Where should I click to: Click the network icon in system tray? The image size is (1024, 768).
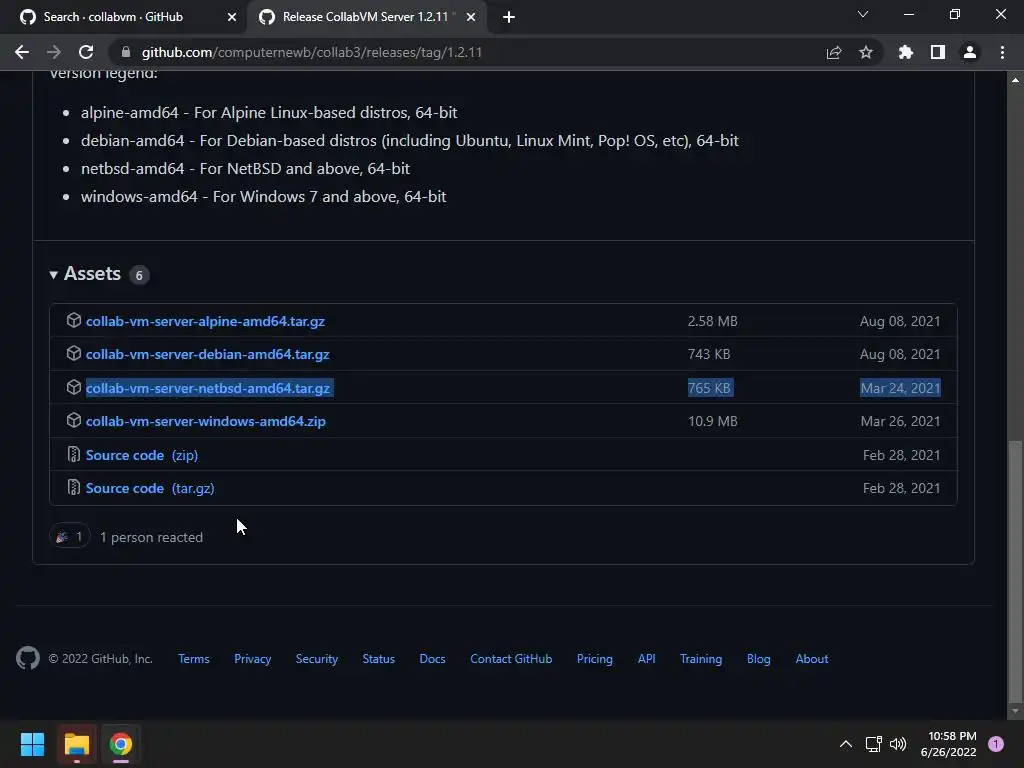[873, 744]
